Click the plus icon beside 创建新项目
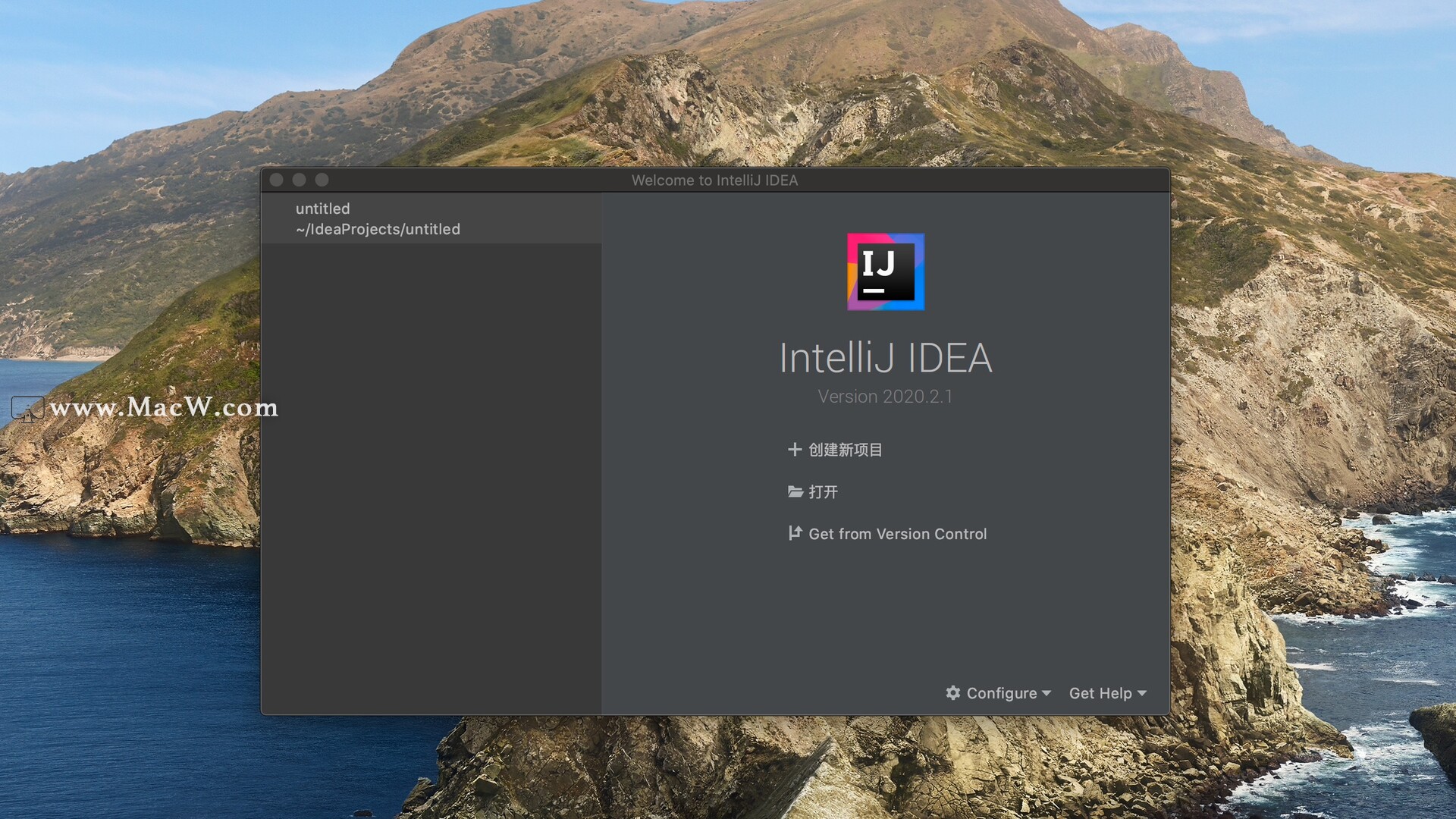Viewport: 1456px width, 819px height. coord(794,450)
